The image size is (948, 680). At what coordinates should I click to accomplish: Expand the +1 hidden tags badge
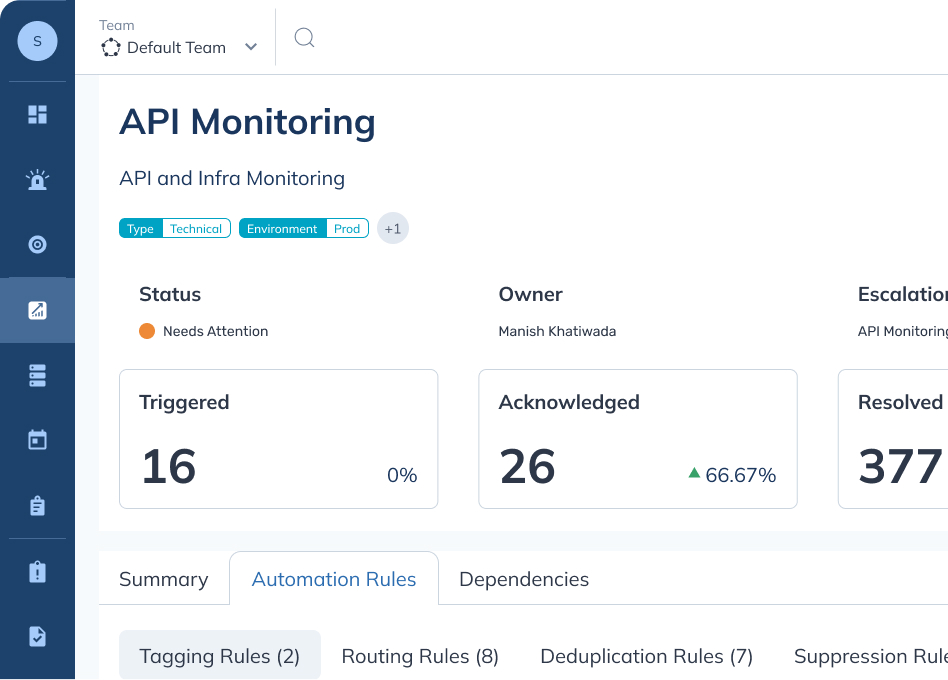coord(392,228)
